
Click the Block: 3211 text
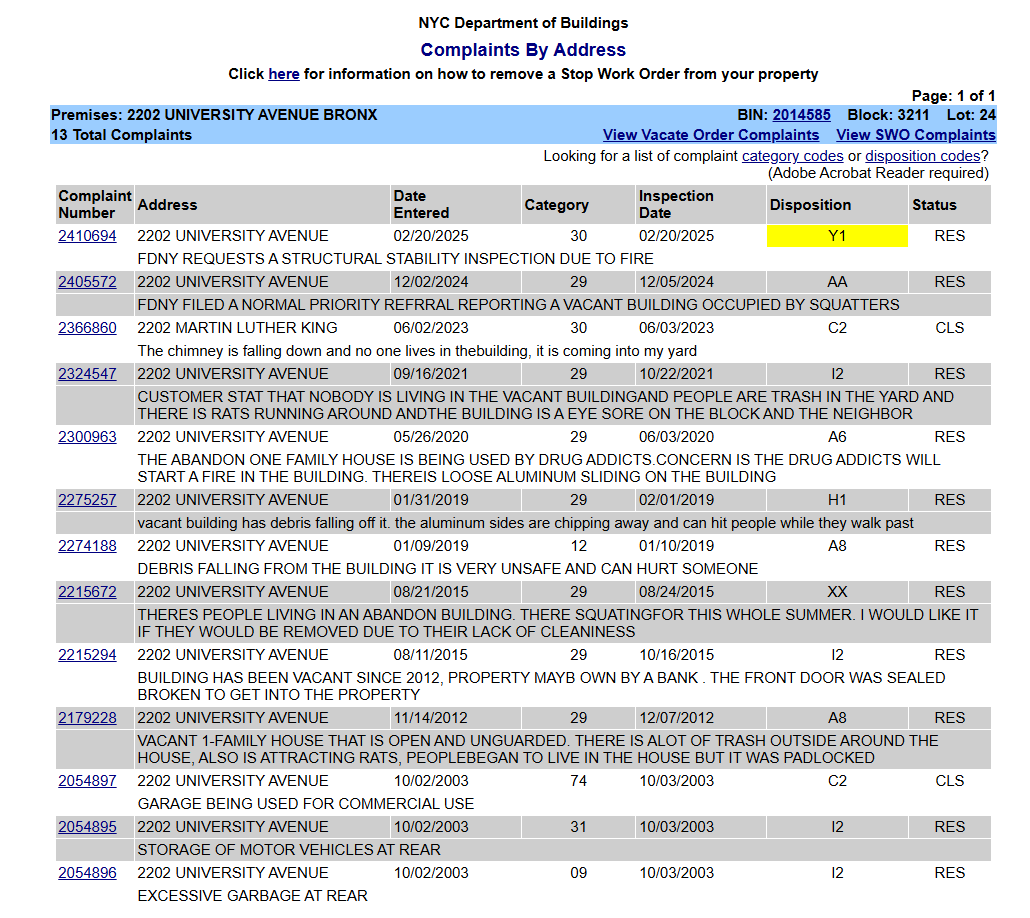pyautogui.click(x=888, y=115)
